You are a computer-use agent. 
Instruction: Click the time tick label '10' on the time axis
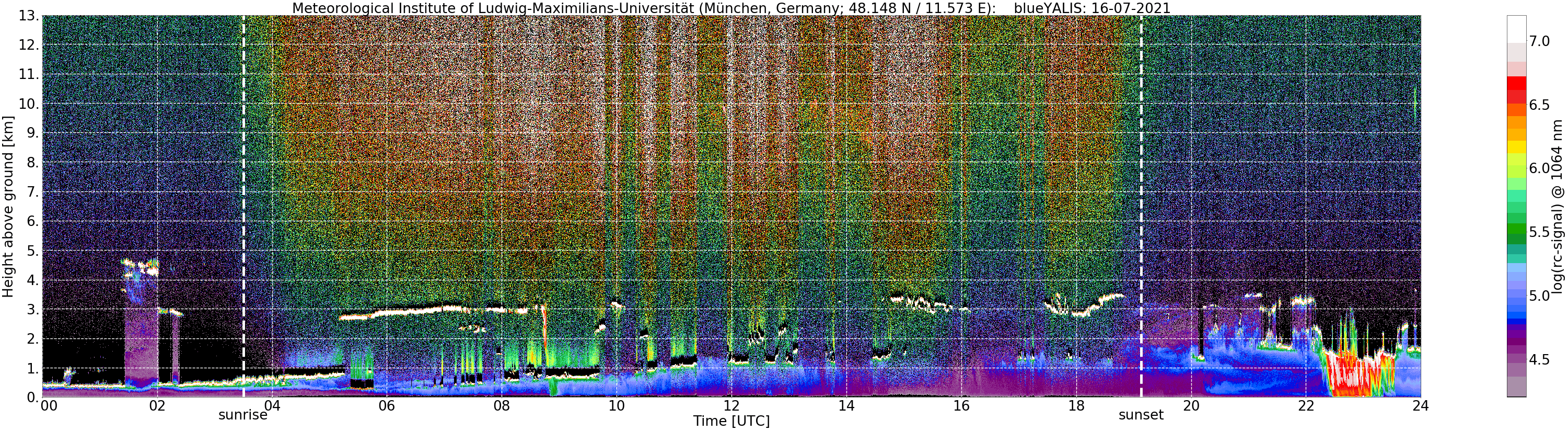coord(617,406)
